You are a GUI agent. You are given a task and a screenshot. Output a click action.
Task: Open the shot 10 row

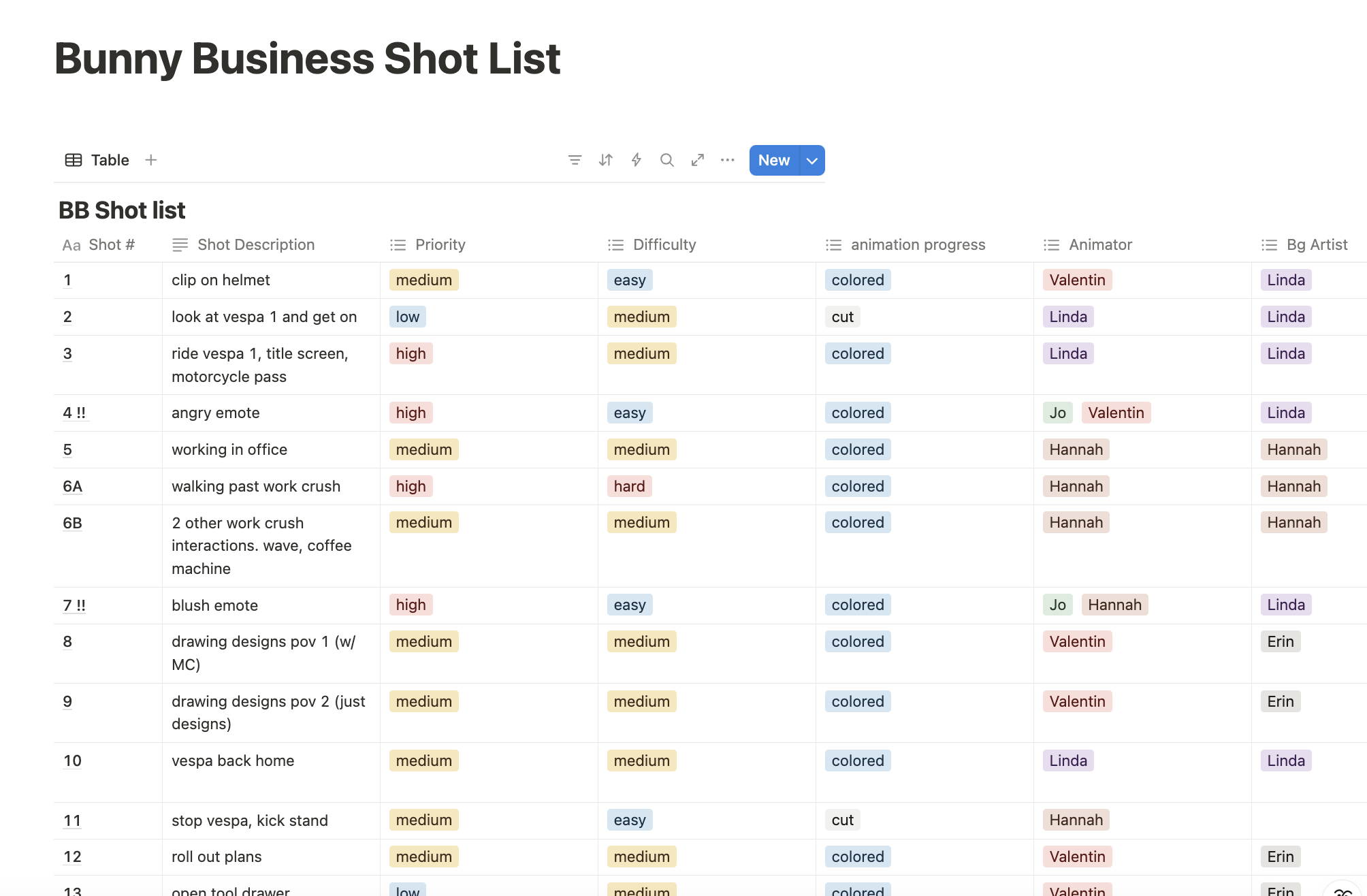pyautogui.click(x=72, y=761)
